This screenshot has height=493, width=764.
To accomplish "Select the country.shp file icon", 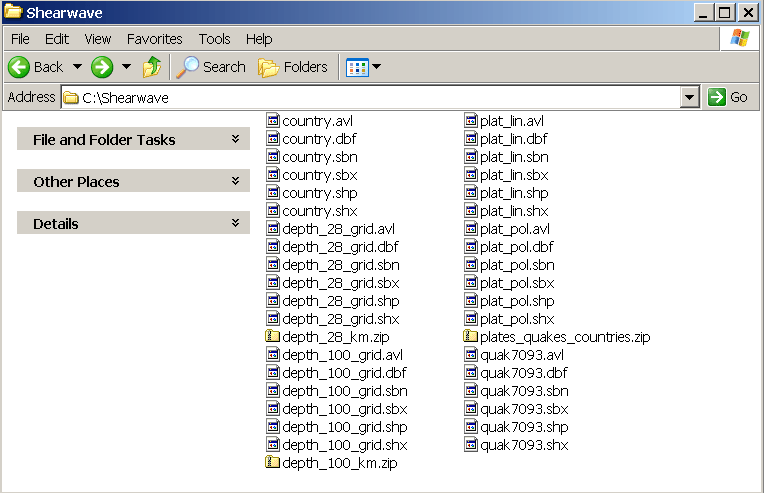I will click(273, 192).
